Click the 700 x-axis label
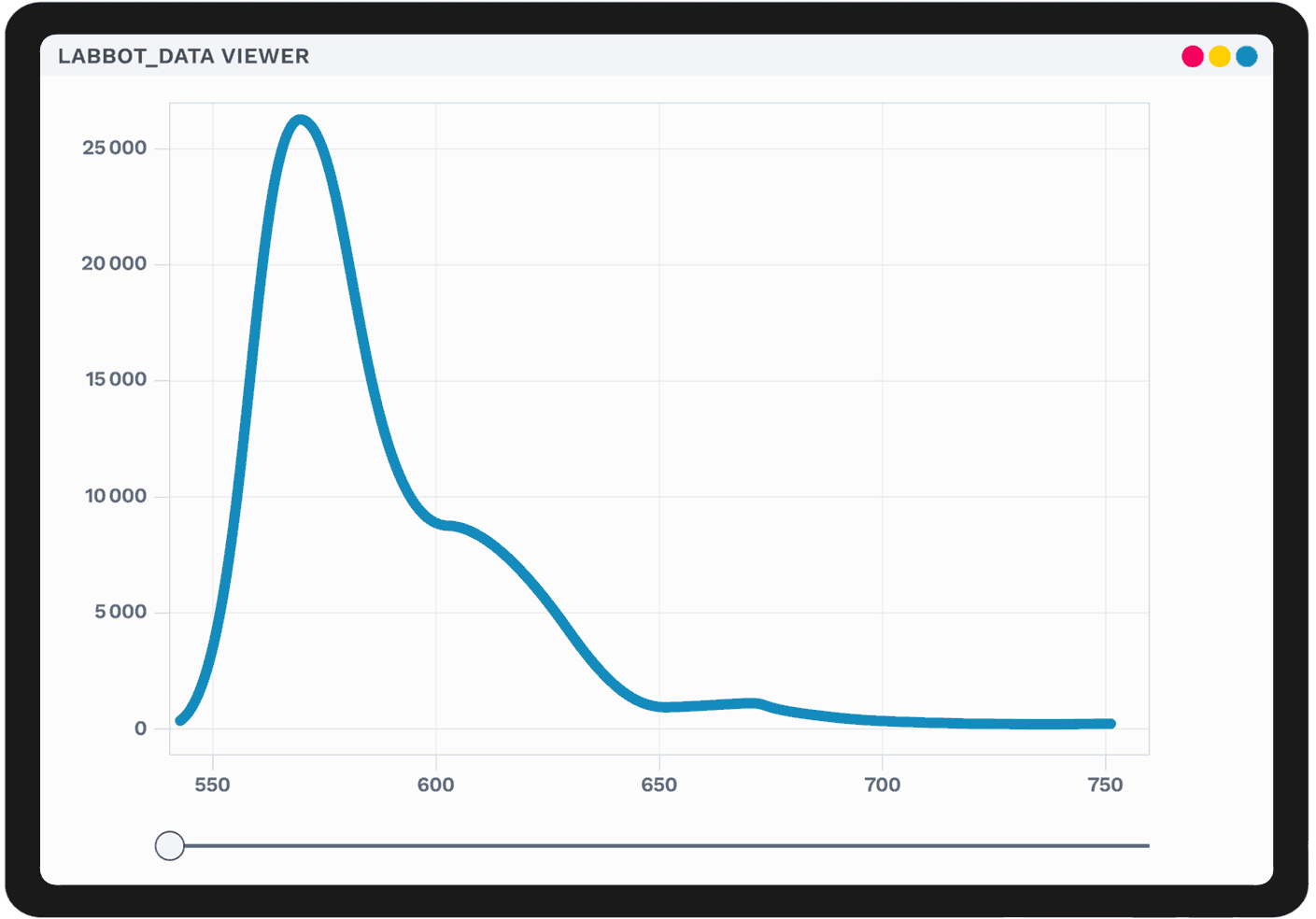1316x919 pixels. click(882, 785)
